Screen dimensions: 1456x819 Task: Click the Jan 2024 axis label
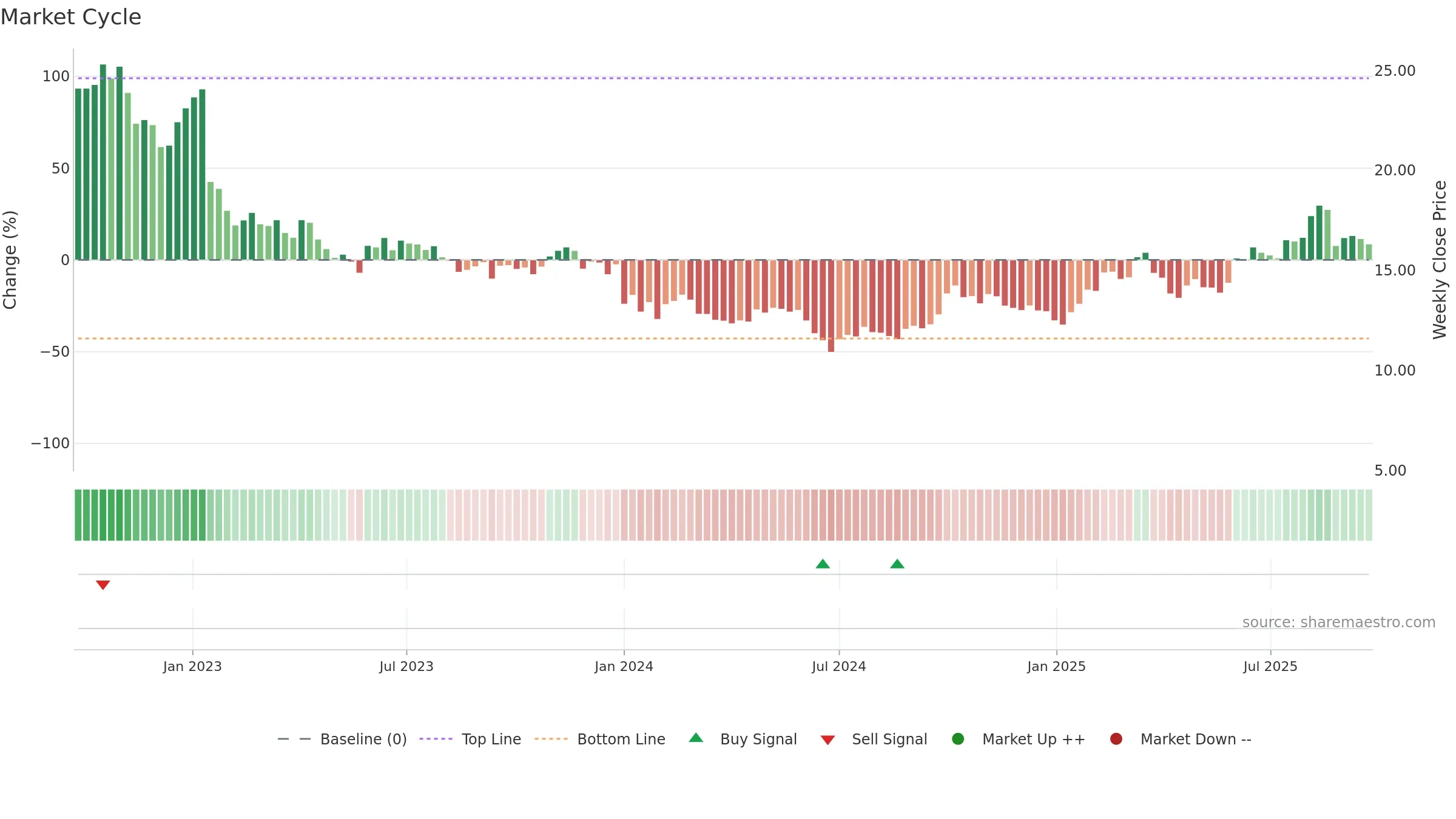tap(624, 667)
